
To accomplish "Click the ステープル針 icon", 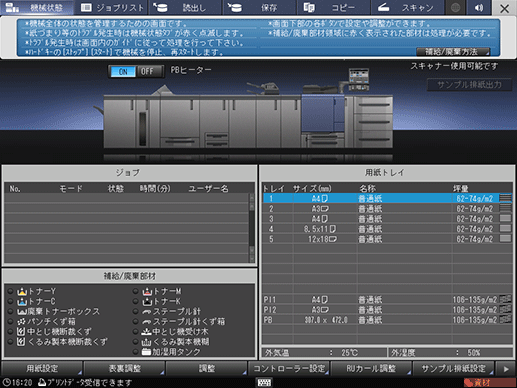I will pyautogui.click(x=147, y=312).
